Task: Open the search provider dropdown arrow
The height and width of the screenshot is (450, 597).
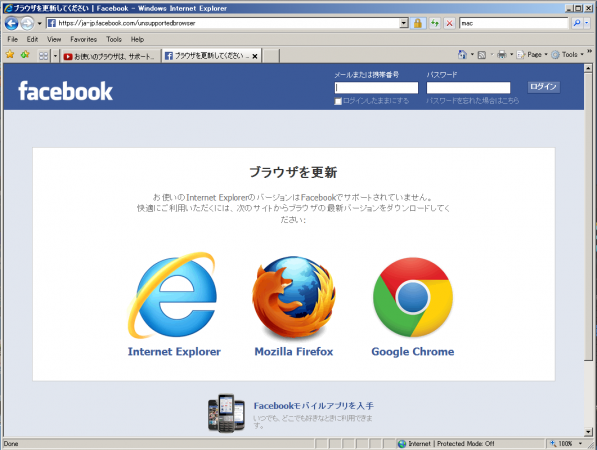Action: click(x=587, y=23)
